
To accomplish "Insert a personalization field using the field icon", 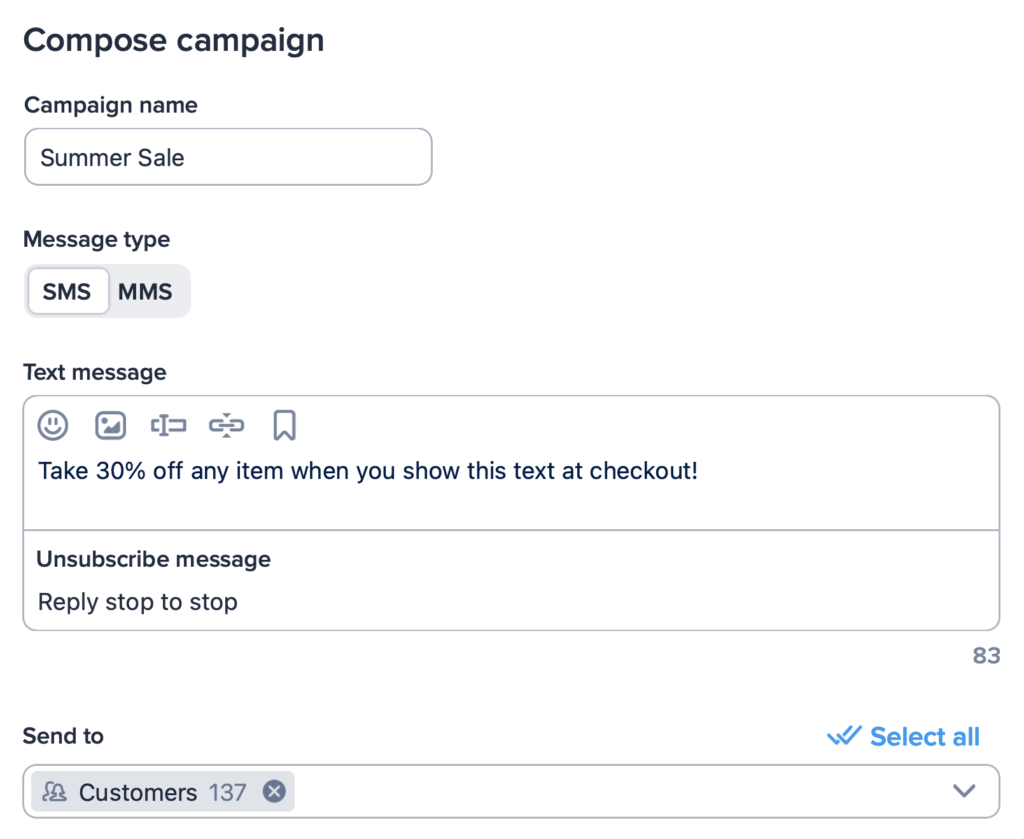I will tap(168, 425).
